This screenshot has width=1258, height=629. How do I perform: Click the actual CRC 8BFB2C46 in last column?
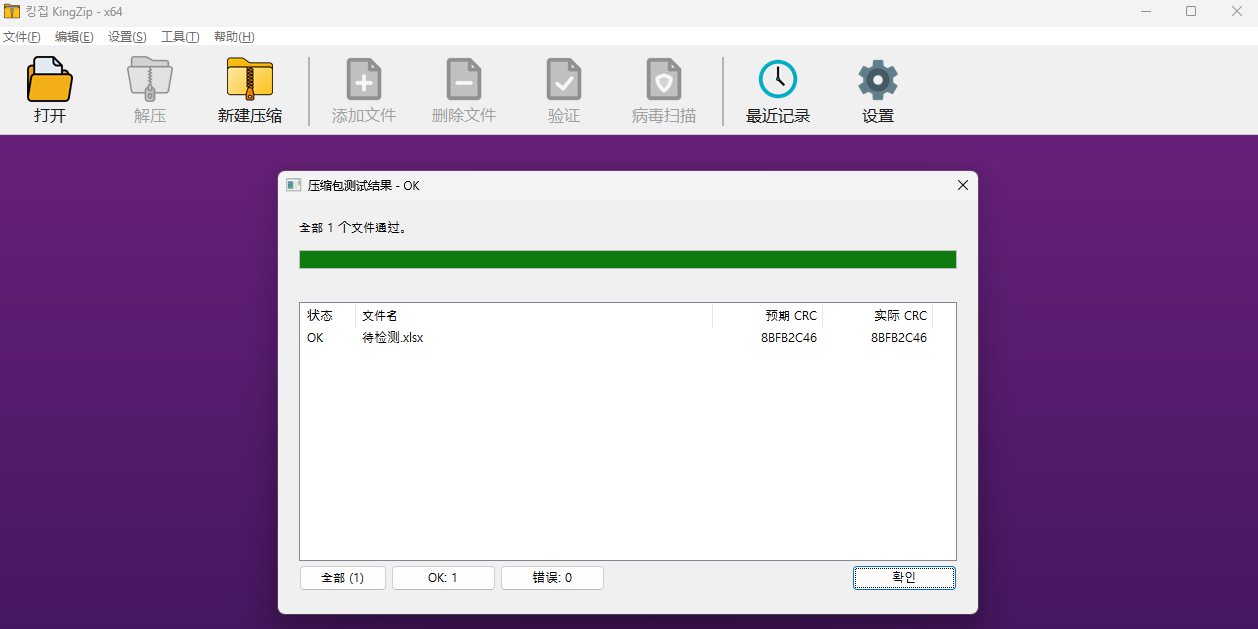pos(899,338)
